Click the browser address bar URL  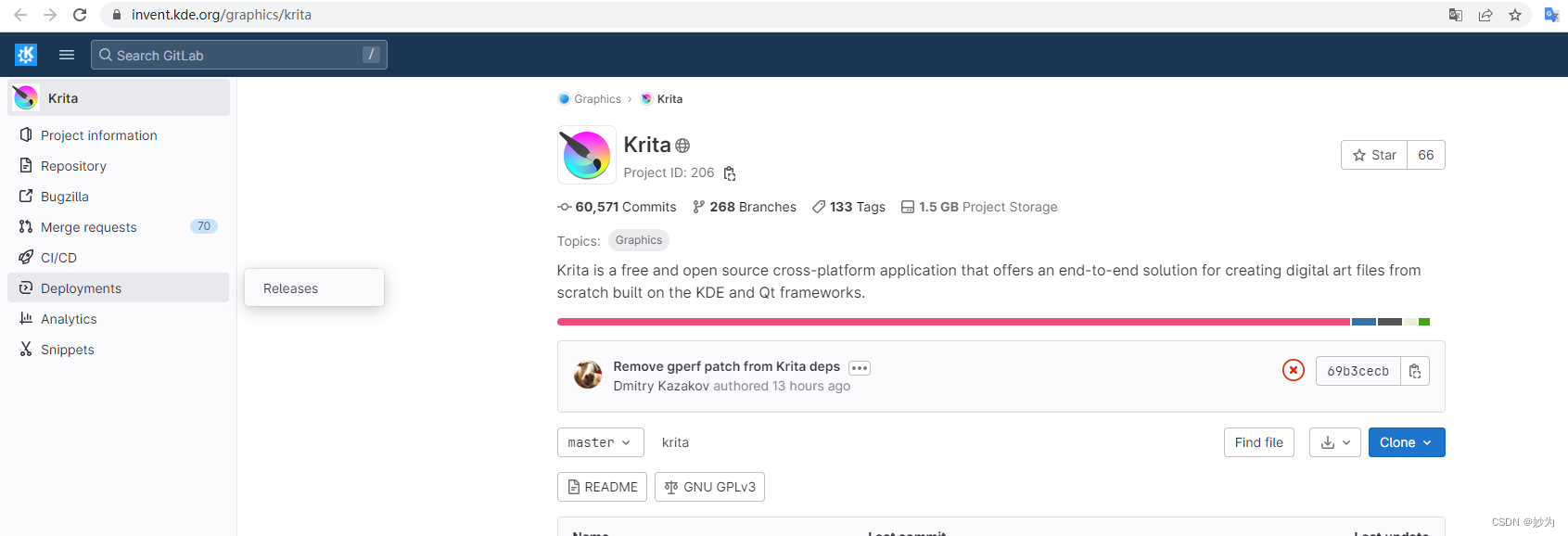222,15
